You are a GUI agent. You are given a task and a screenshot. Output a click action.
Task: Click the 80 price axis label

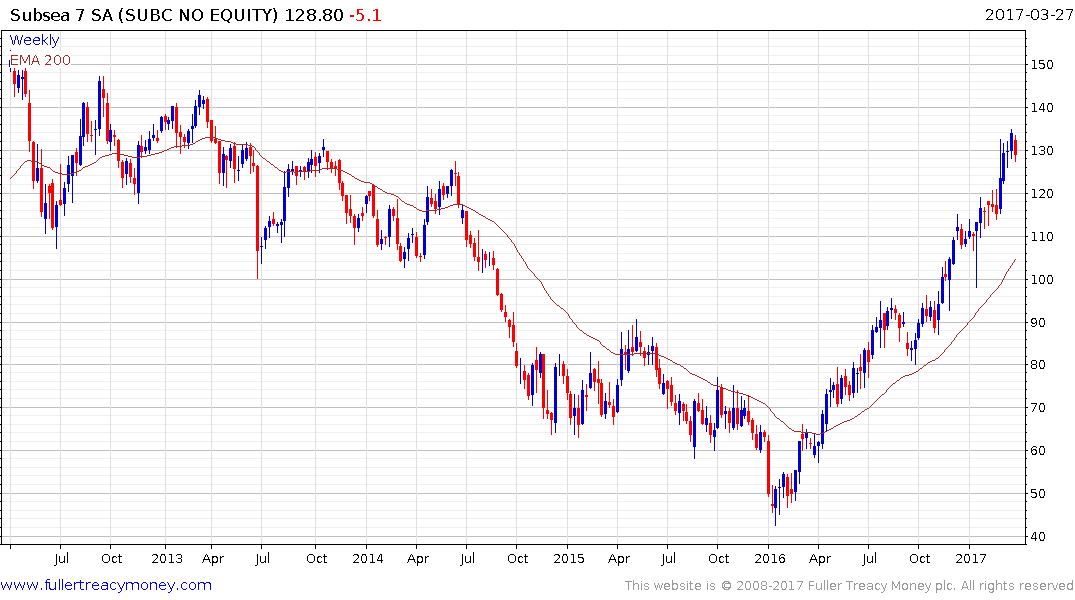tap(1039, 365)
